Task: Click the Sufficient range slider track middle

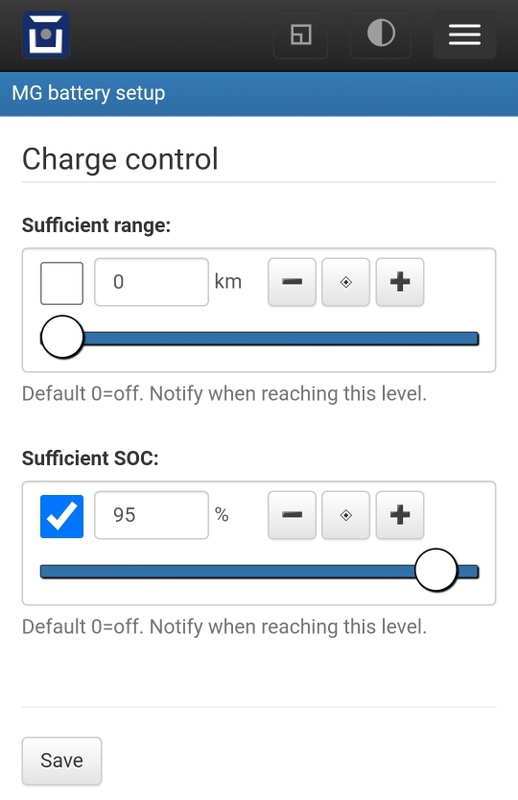Action: coord(259,339)
